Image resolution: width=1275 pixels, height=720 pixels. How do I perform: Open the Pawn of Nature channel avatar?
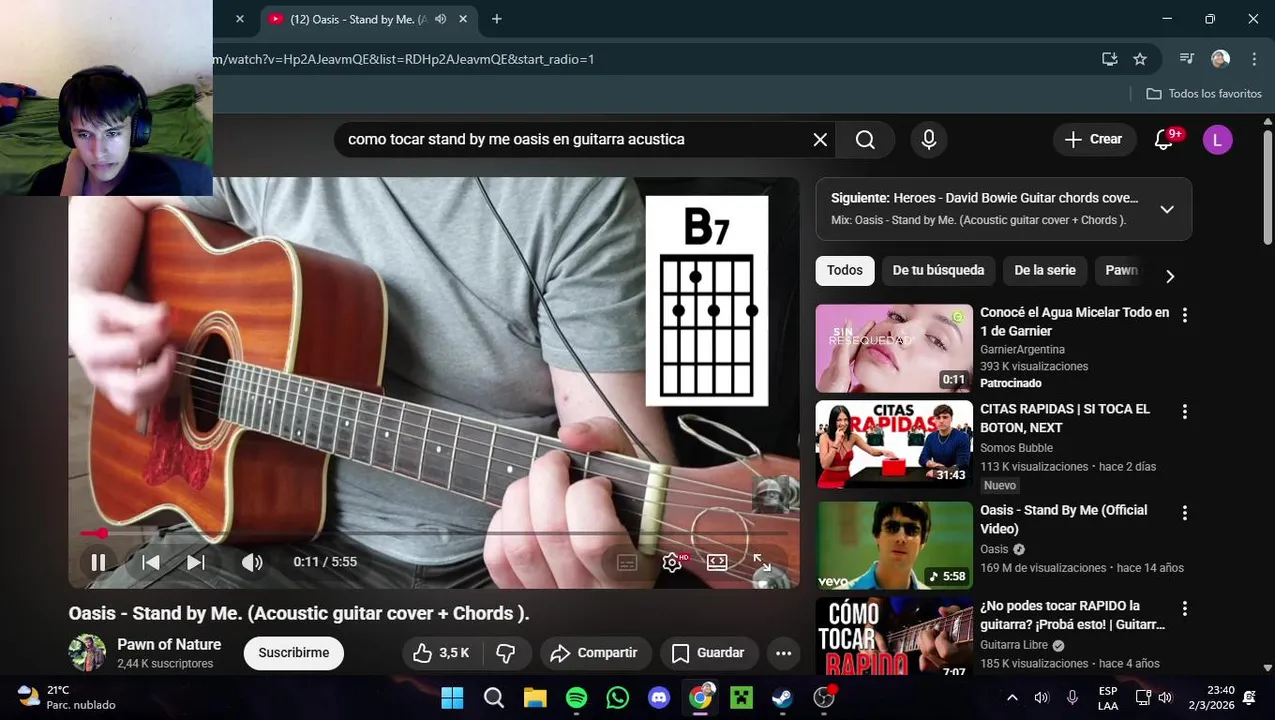click(87, 653)
